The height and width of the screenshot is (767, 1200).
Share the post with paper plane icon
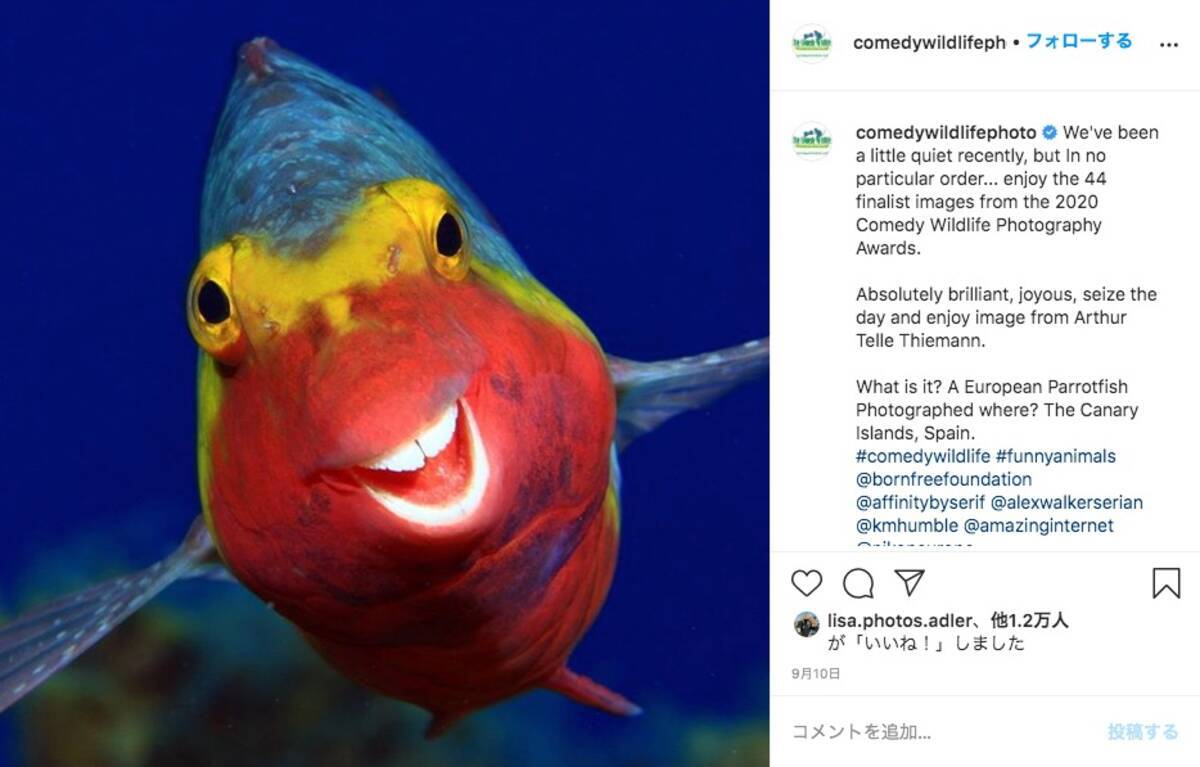909,583
